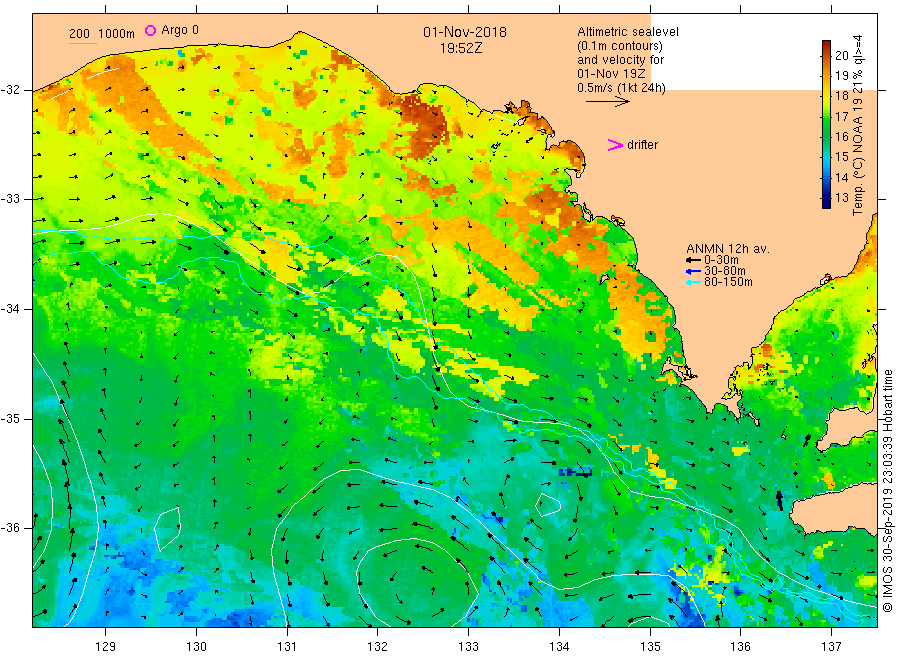
Task: Click the 'drifter' legend label
Action: 642,145
